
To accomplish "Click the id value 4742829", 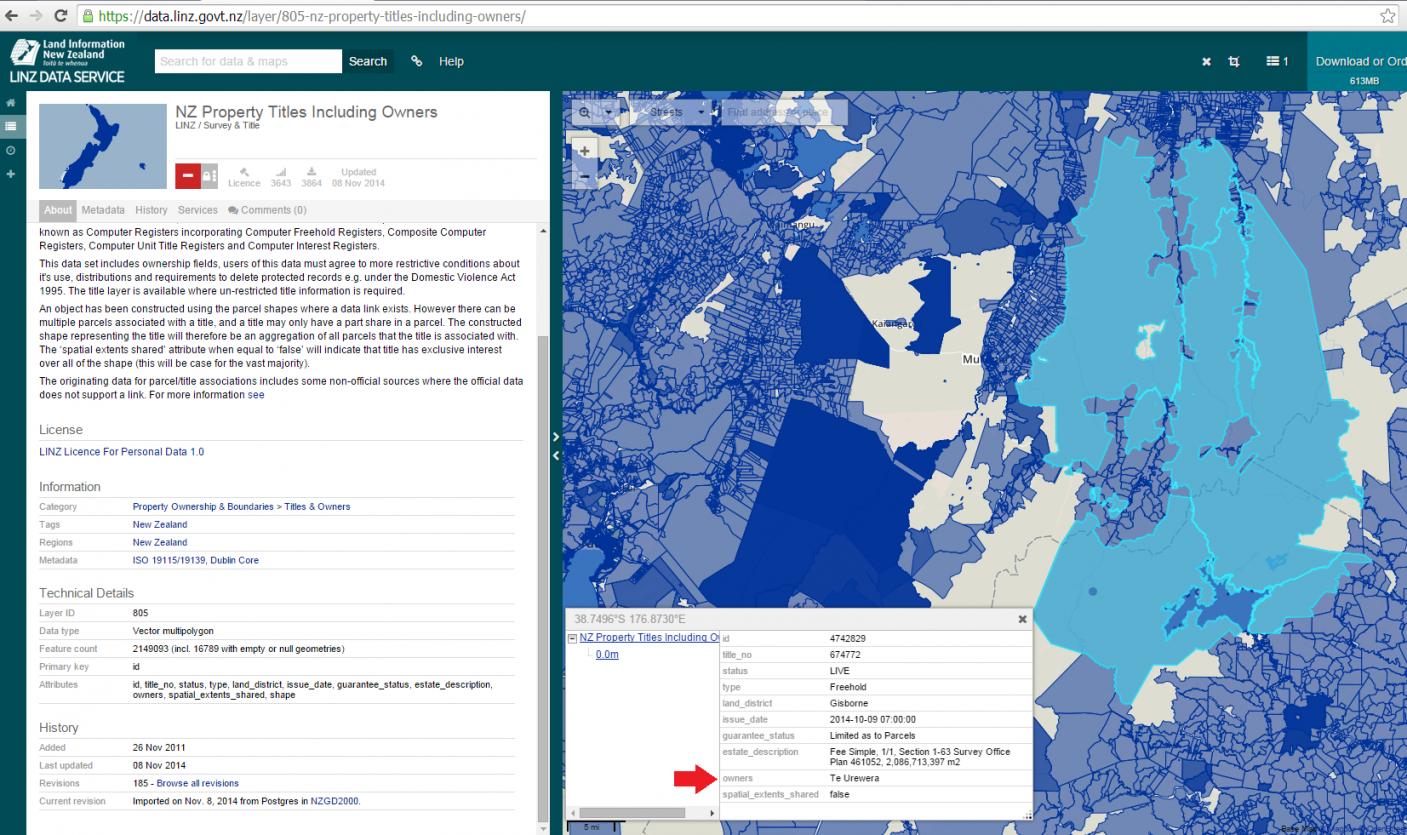I will tap(849, 637).
